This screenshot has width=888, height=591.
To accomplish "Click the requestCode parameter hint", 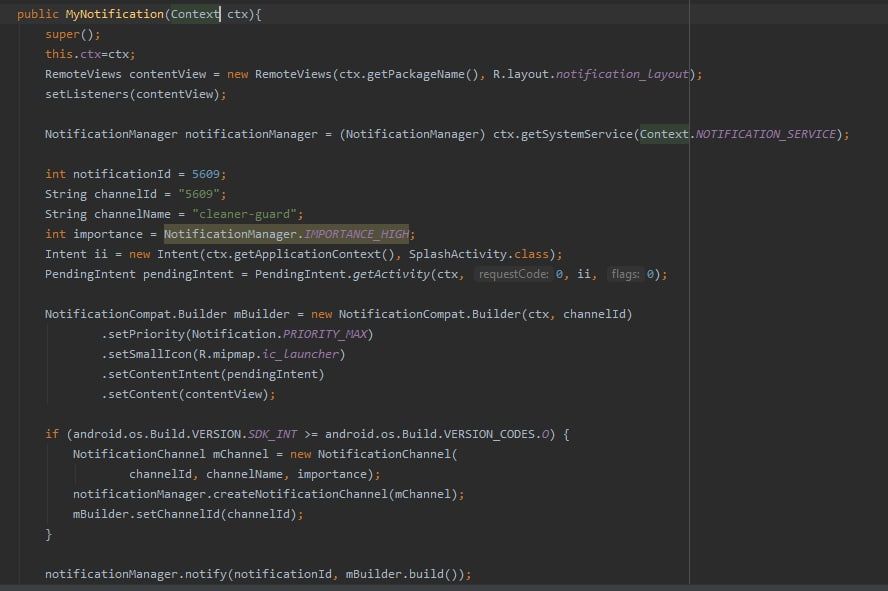I will click(x=513, y=275).
